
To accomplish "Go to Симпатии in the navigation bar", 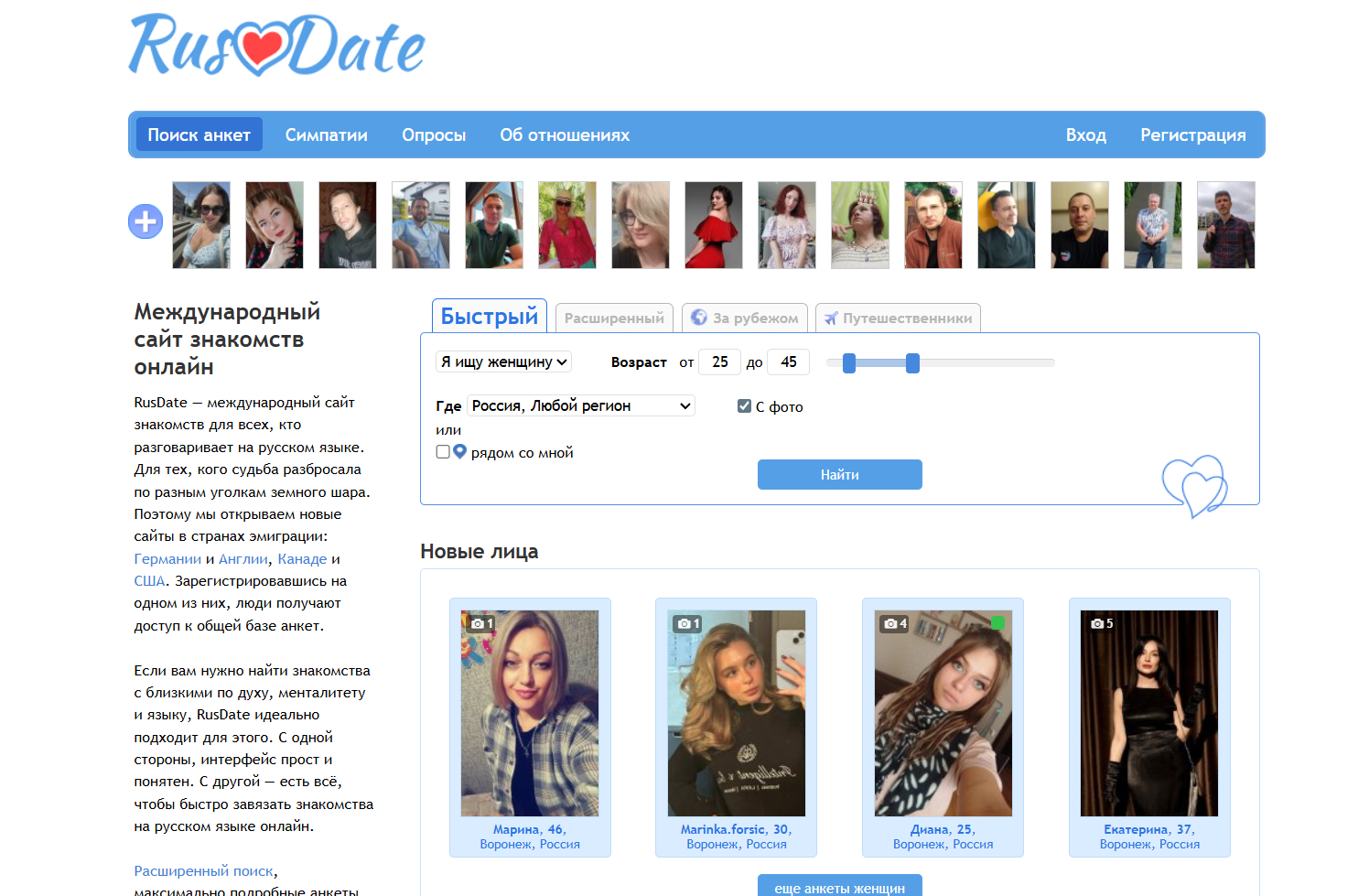I will pyautogui.click(x=327, y=135).
